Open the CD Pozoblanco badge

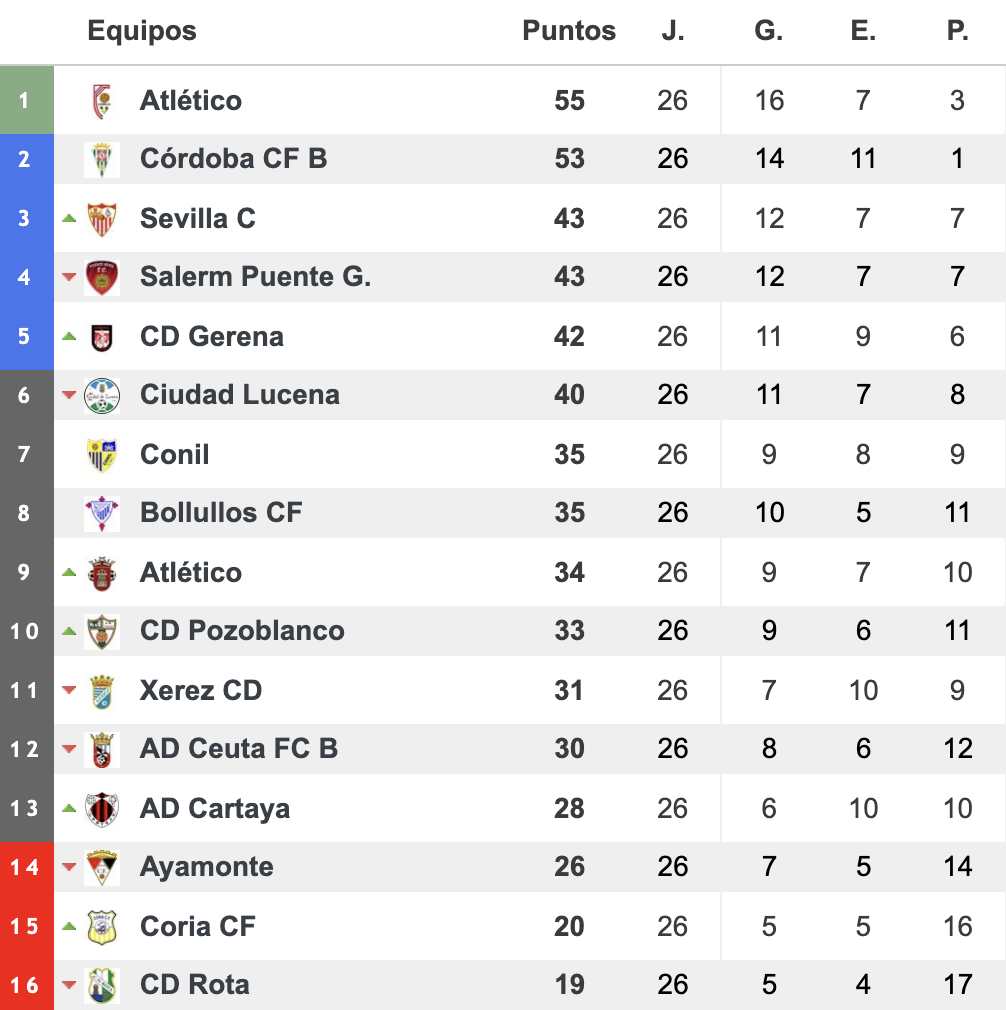coord(102,631)
